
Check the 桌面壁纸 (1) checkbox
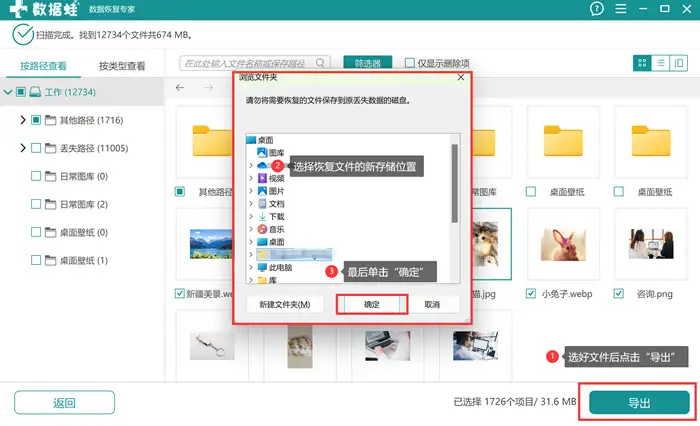coord(36,260)
